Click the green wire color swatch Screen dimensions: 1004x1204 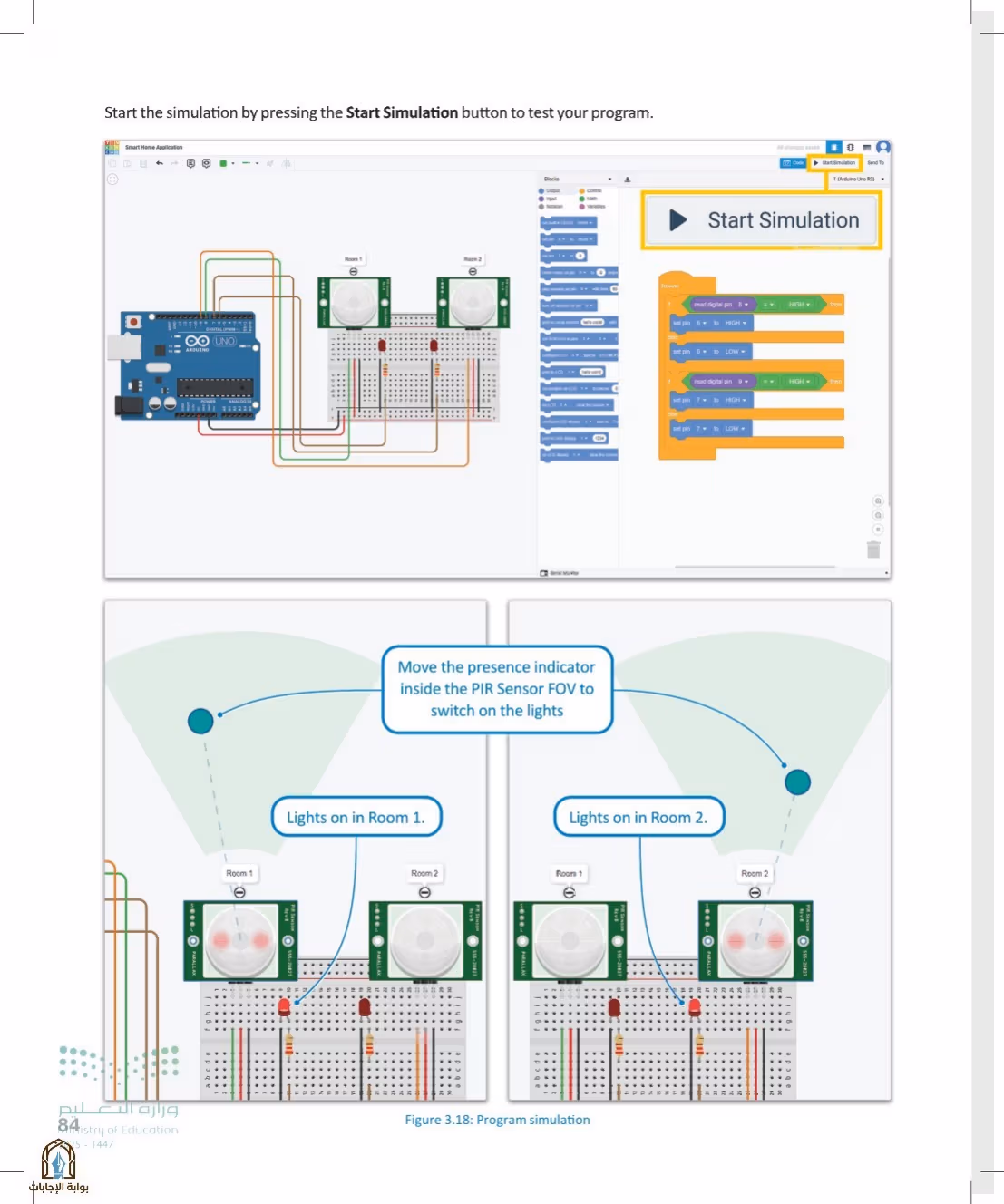(223, 163)
